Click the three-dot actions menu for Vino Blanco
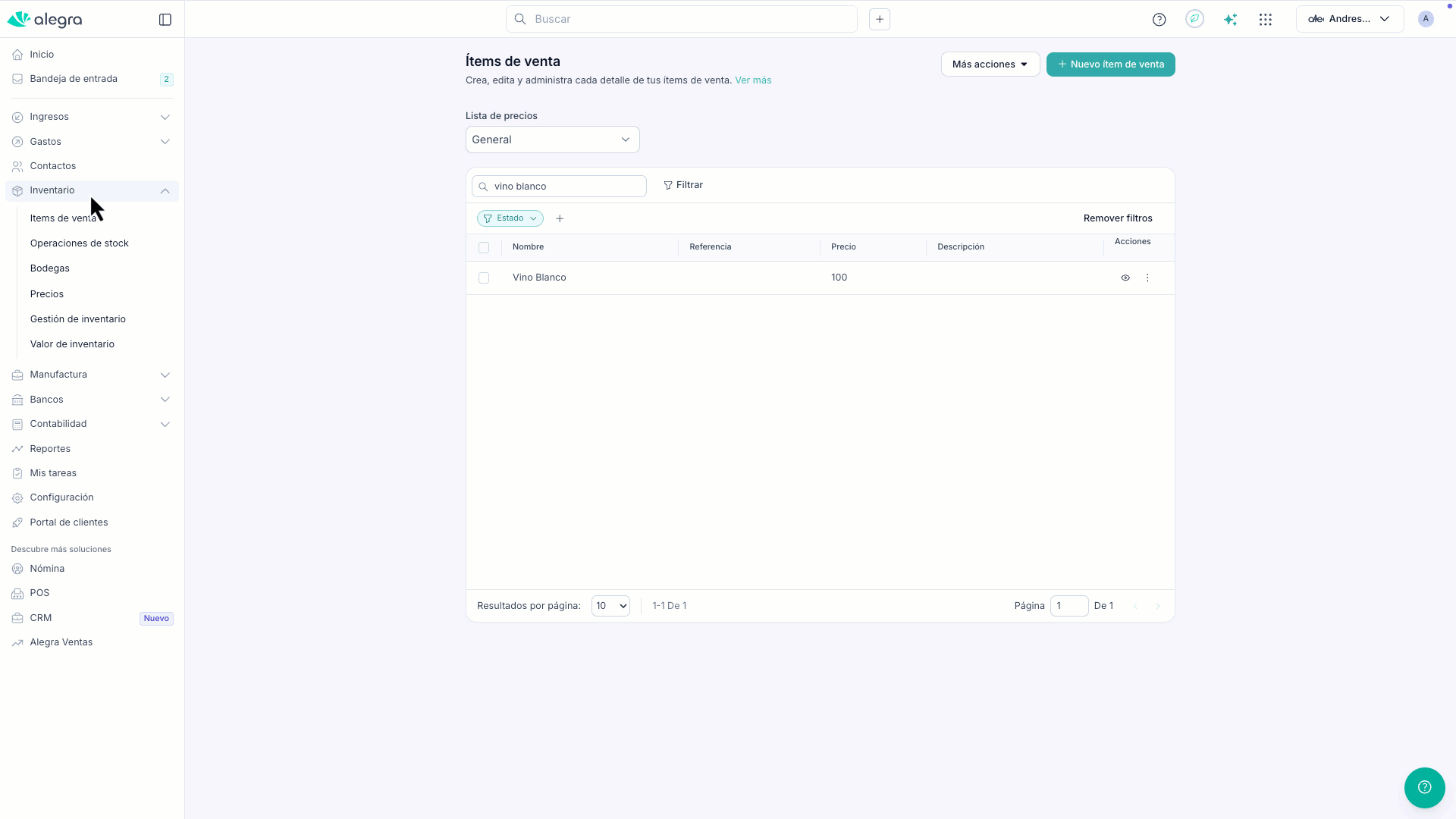 tap(1147, 278)
